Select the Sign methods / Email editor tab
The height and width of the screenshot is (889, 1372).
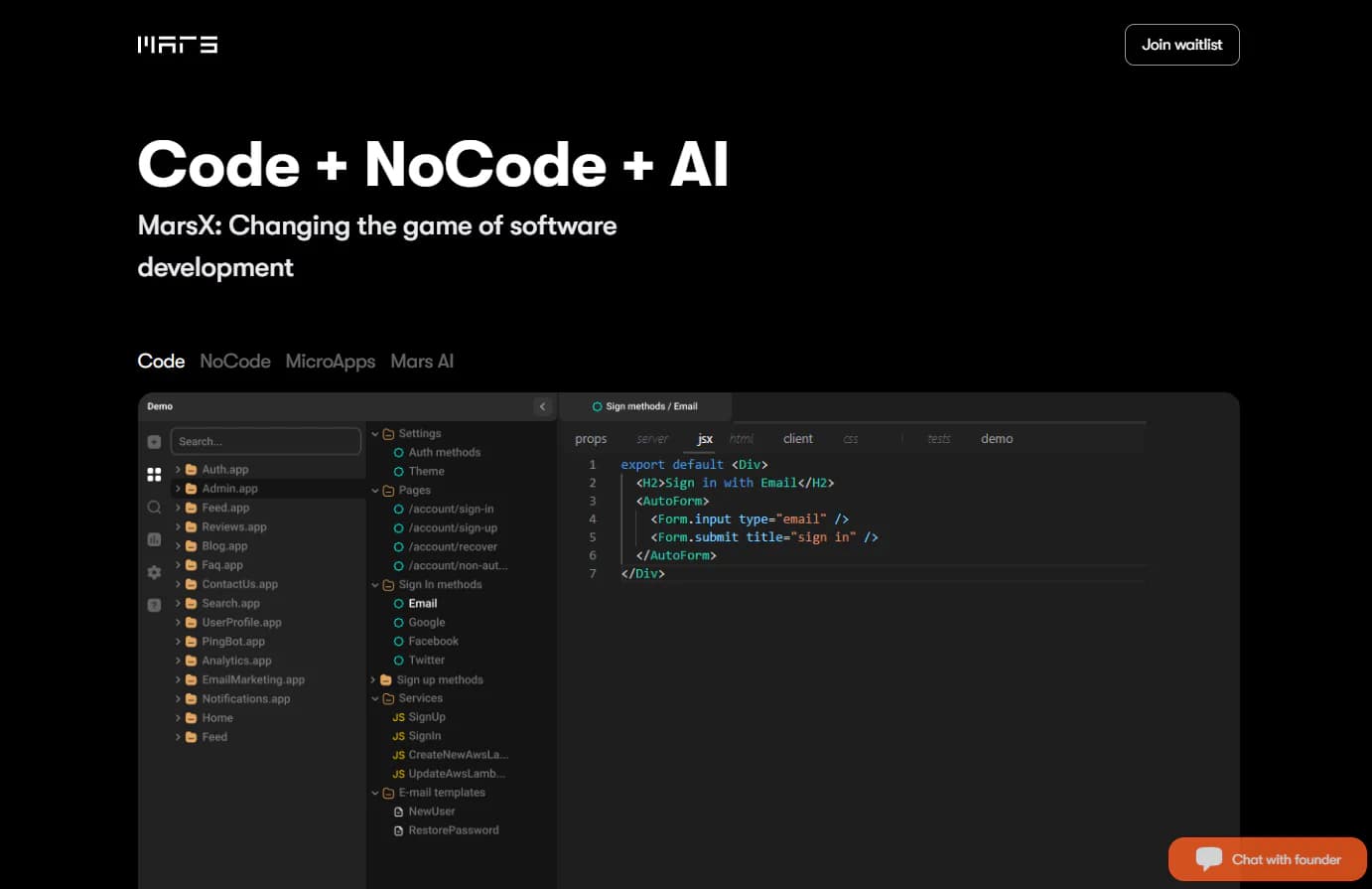tap(645, 406)
